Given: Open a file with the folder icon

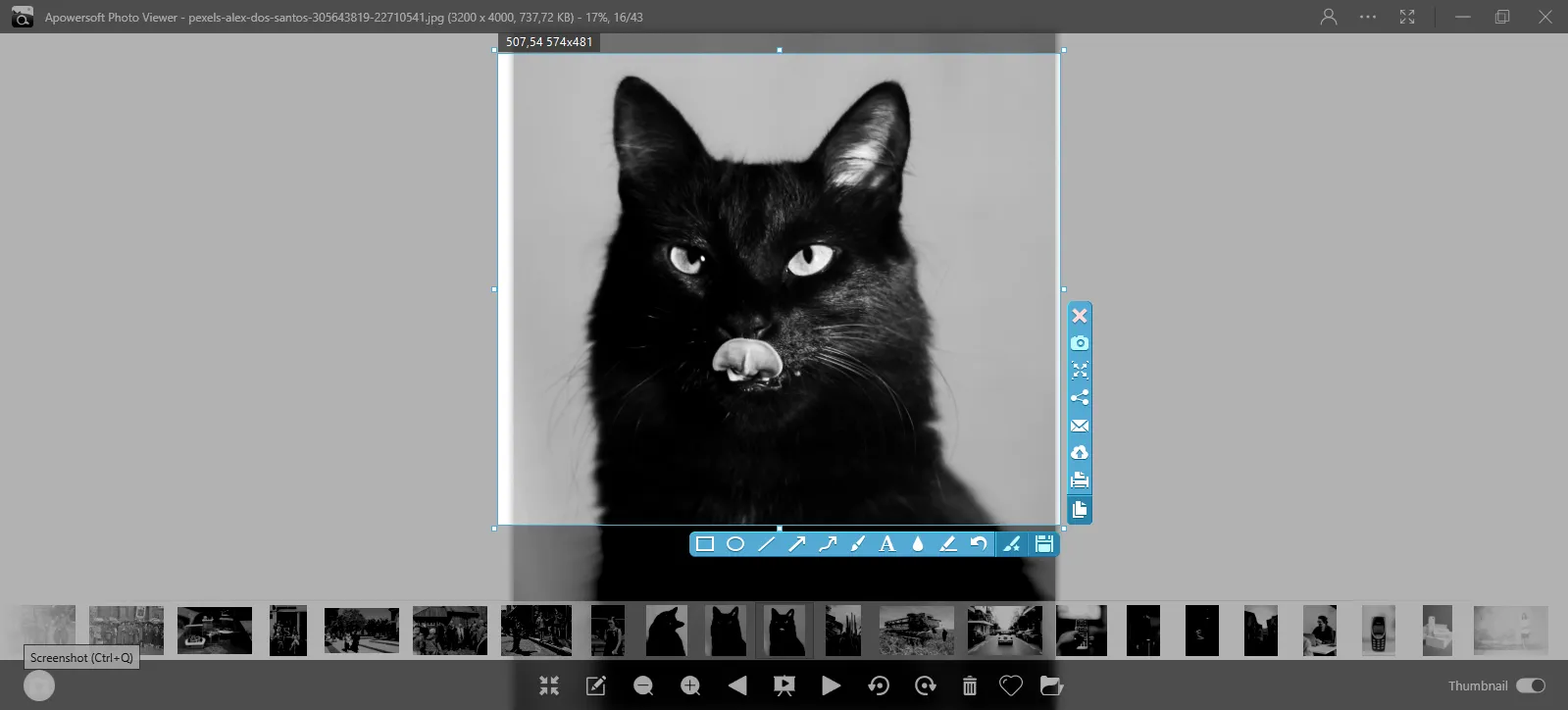Looking at the screenshot, I should (x=1052, y=685).
